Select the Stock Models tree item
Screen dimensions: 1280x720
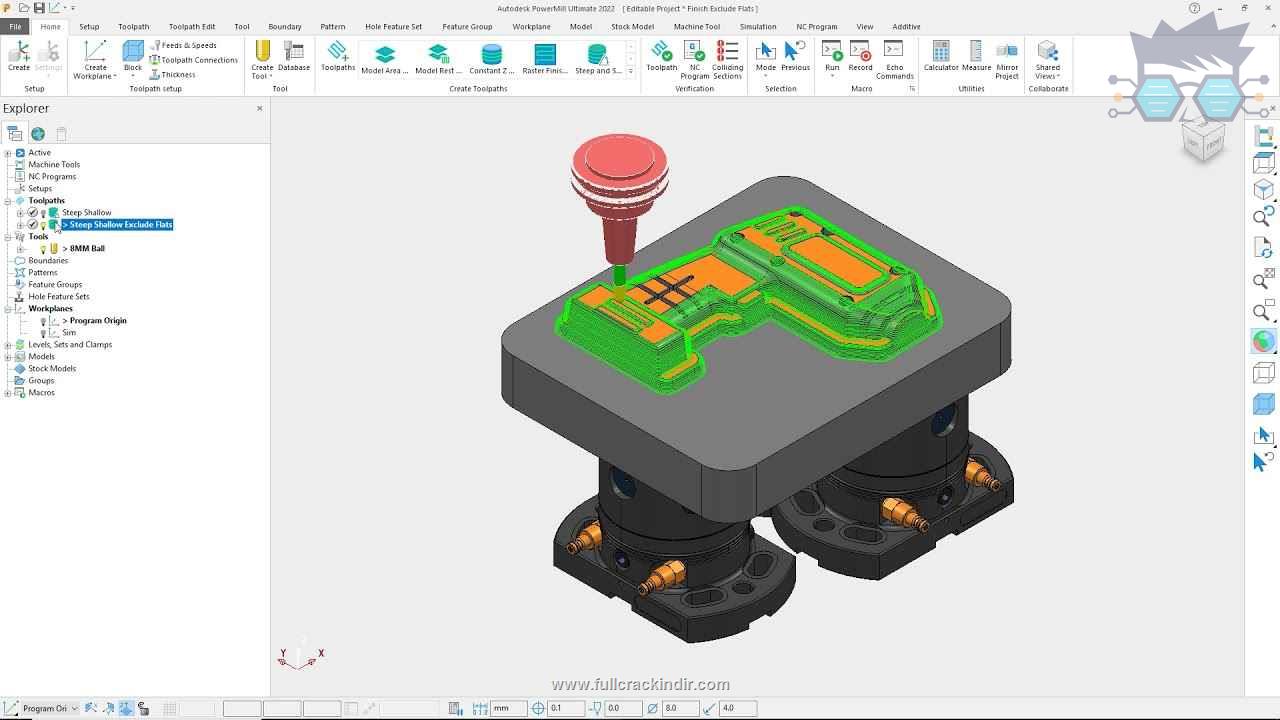(52, 369)
